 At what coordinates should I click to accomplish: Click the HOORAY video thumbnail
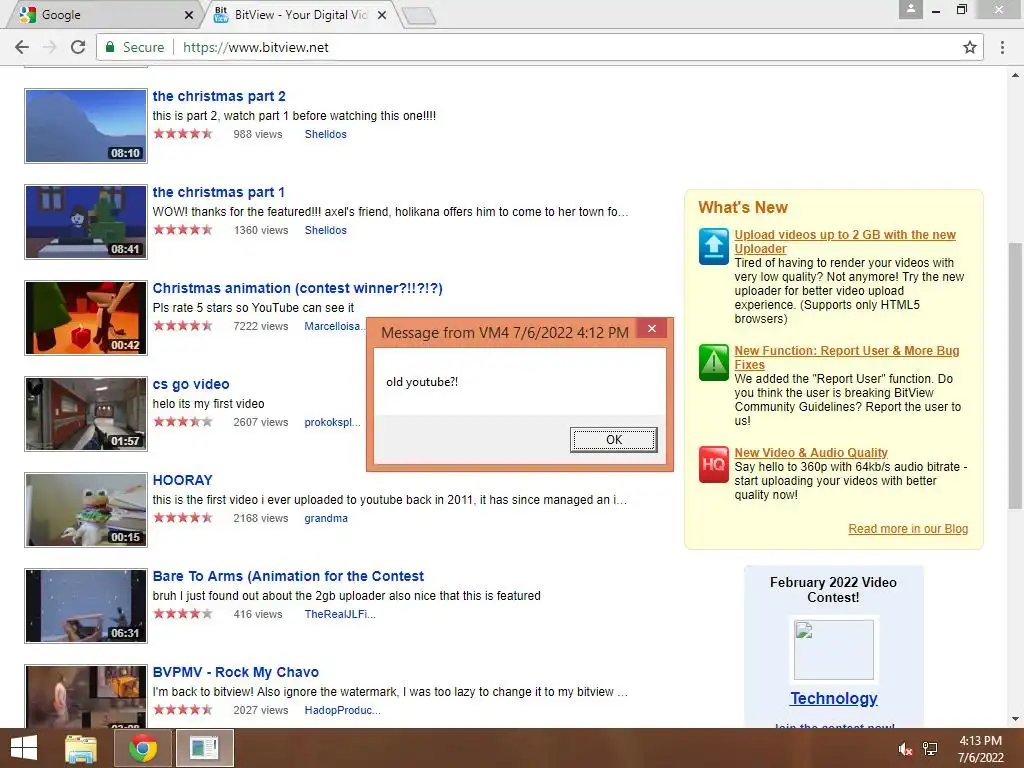coord(86,510)
